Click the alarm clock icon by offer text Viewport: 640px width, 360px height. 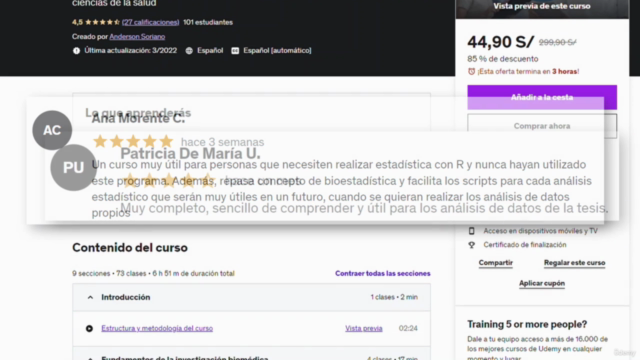pos(471,71)
